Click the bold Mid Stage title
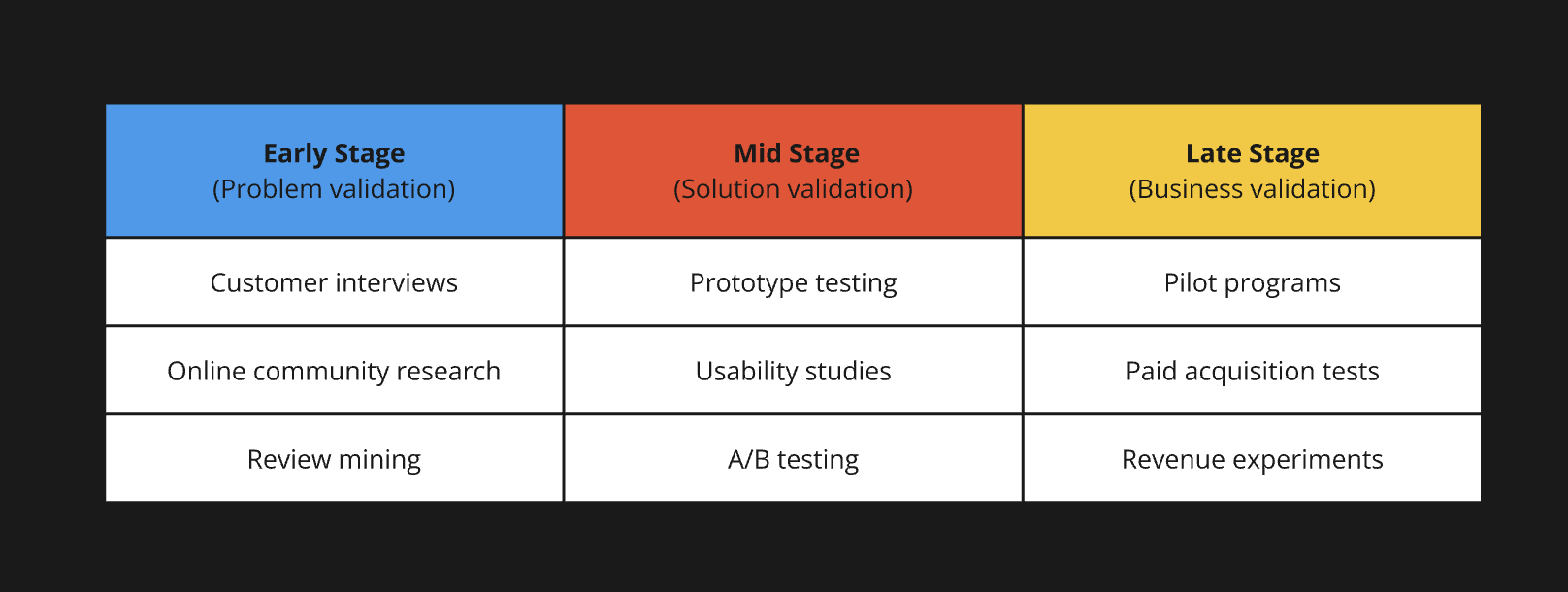The height and width of the screenshot is (592, 1568). (x=797, y=153)
